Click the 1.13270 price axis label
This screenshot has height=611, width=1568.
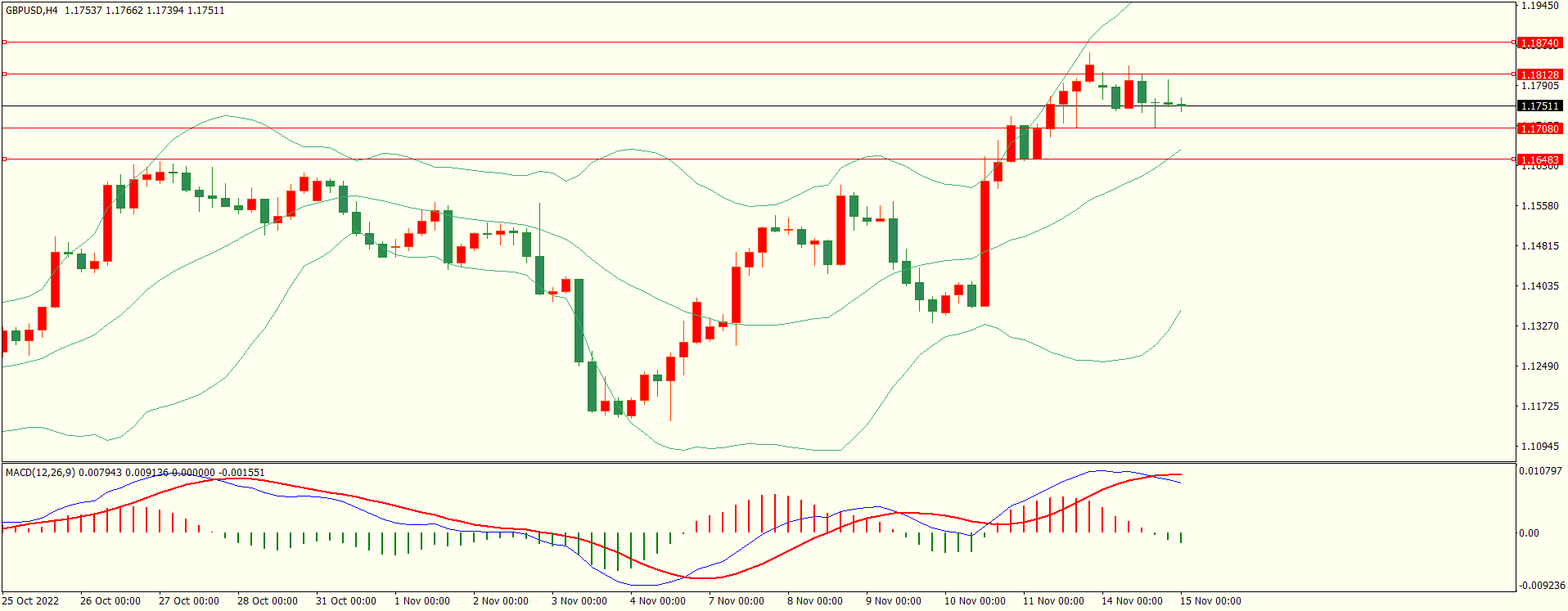1539,326
